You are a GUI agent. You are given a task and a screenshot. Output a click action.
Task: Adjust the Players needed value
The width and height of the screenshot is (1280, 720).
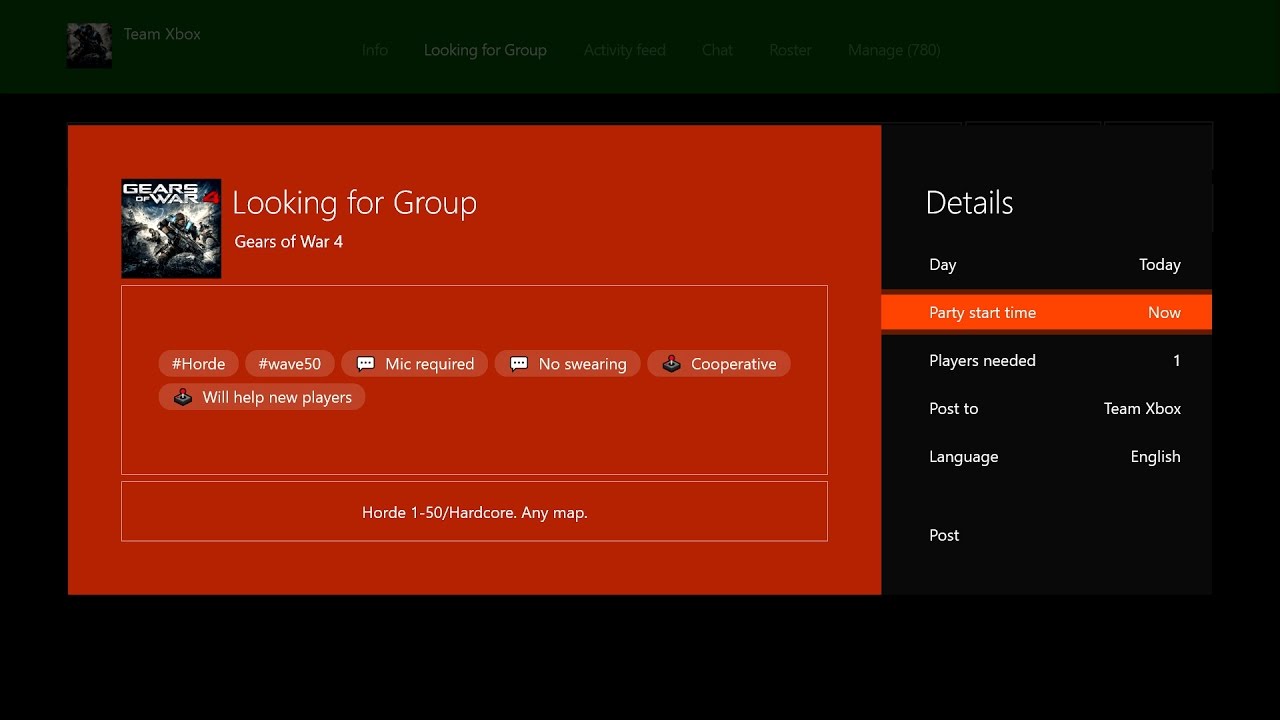[1046, 361]
